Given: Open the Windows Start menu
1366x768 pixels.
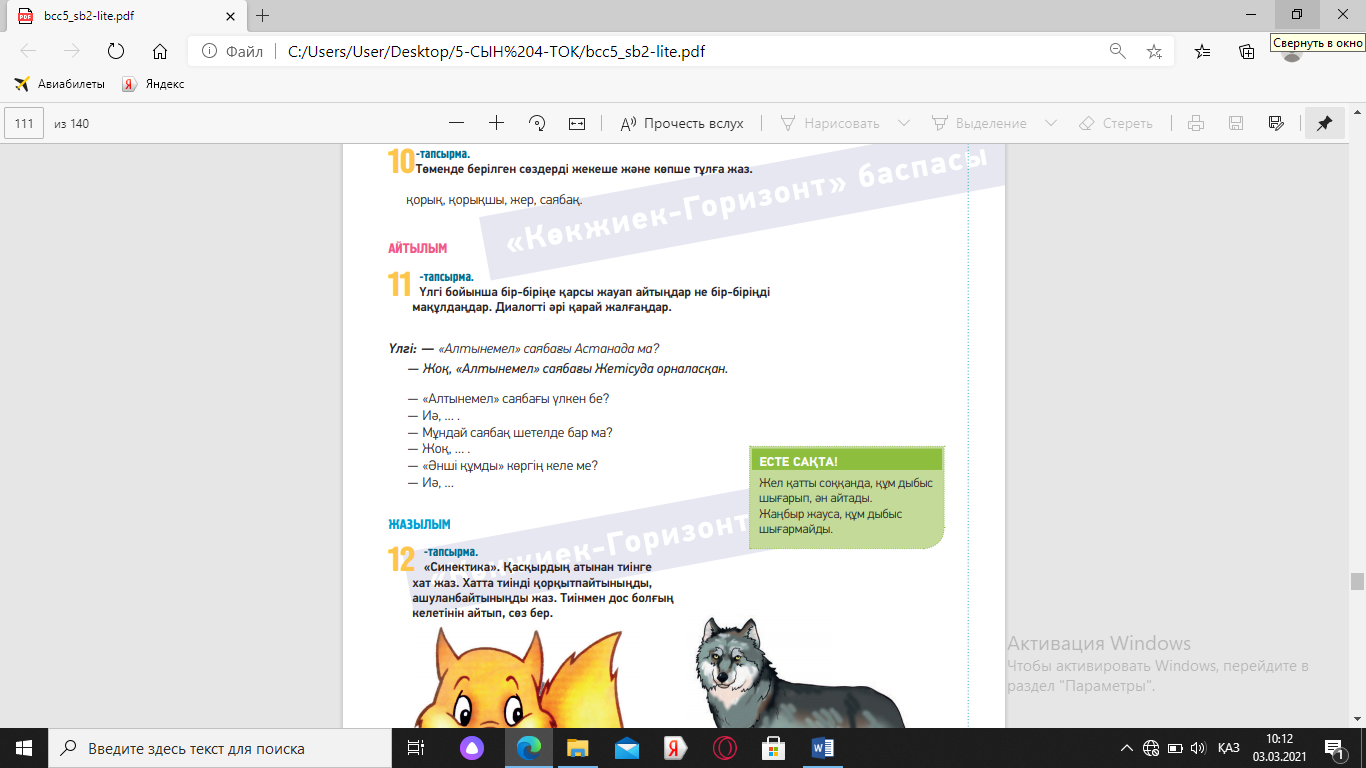Looking at the screenshot, I should [x=24, y=748].
